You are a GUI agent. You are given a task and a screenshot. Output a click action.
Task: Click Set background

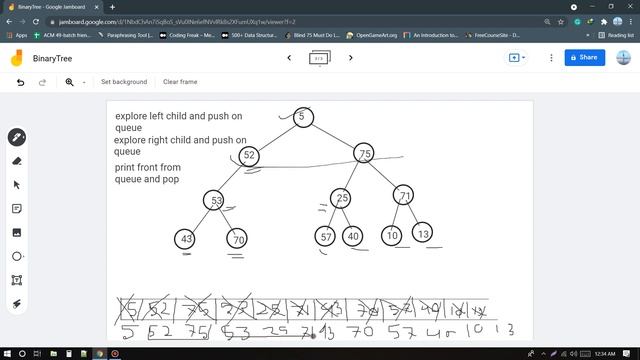[124, 82]
